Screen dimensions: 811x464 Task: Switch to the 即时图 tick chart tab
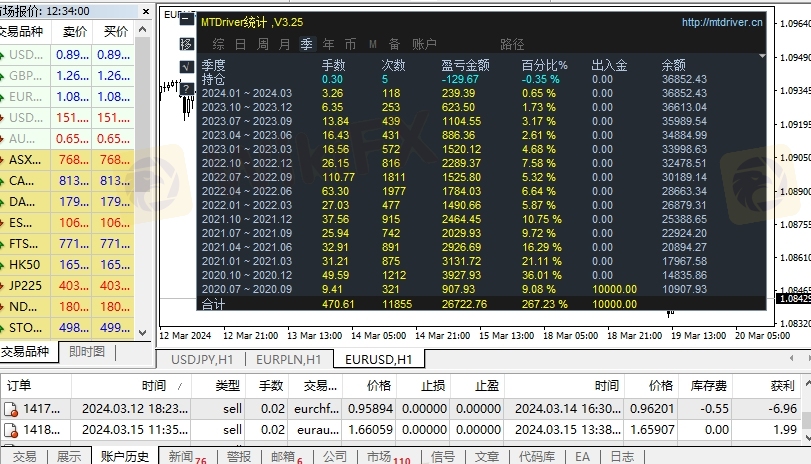87,352
